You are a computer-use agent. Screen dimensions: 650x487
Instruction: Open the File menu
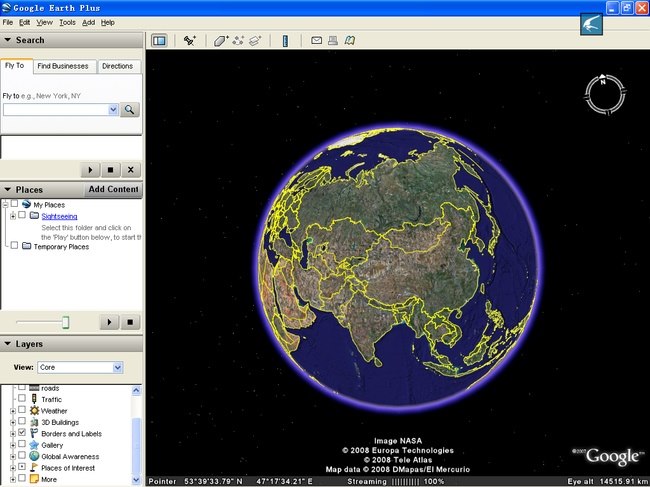[8, 22]
